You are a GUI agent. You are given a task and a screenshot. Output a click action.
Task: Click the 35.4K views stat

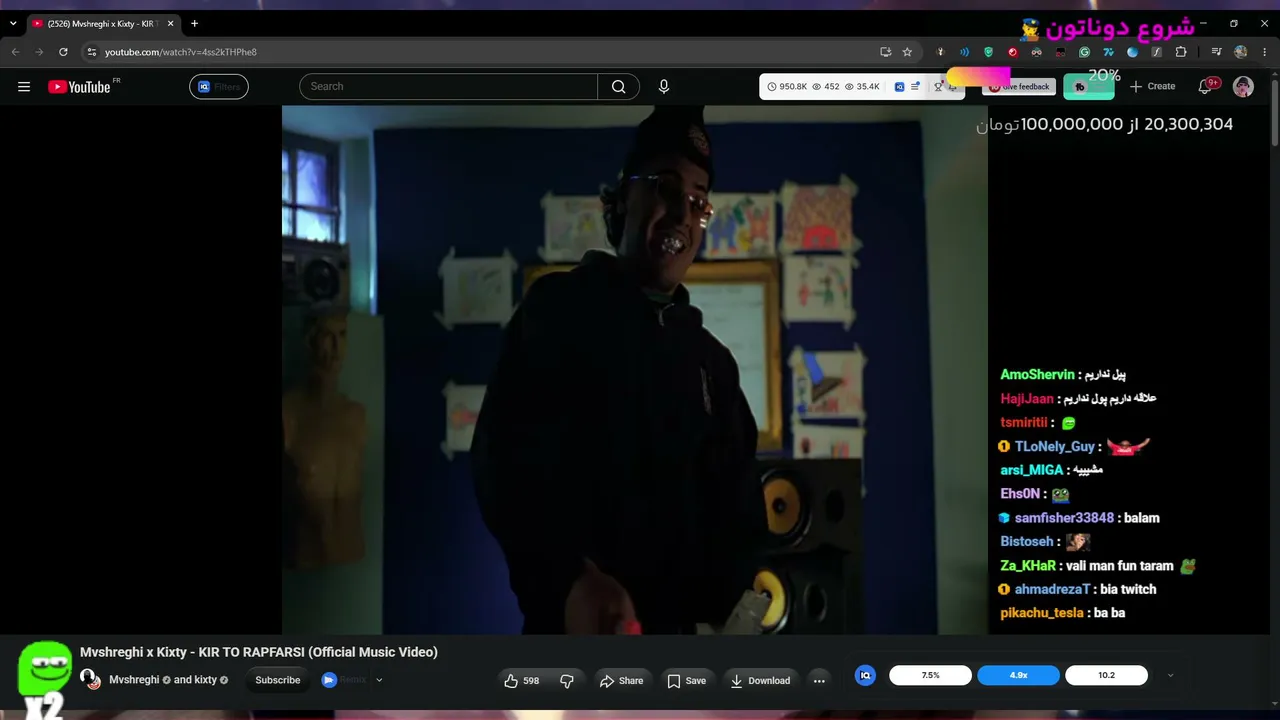862,87
